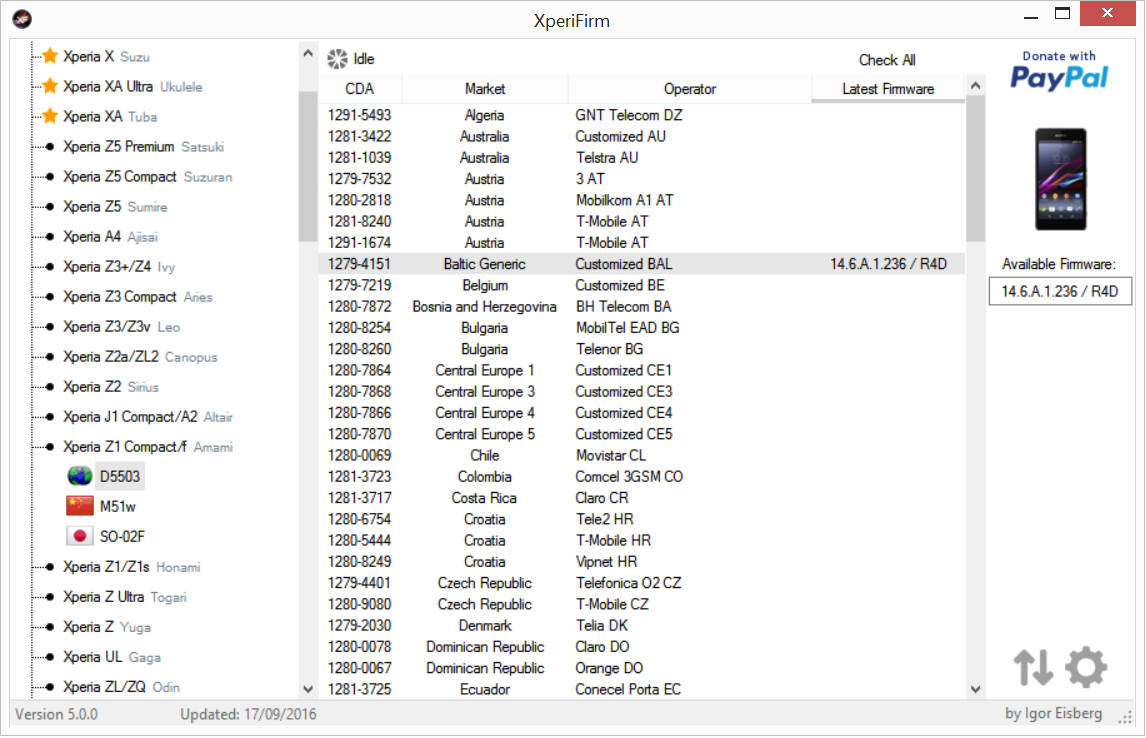Select Algeria GNT Telecom DZ row

coord(642,115)
